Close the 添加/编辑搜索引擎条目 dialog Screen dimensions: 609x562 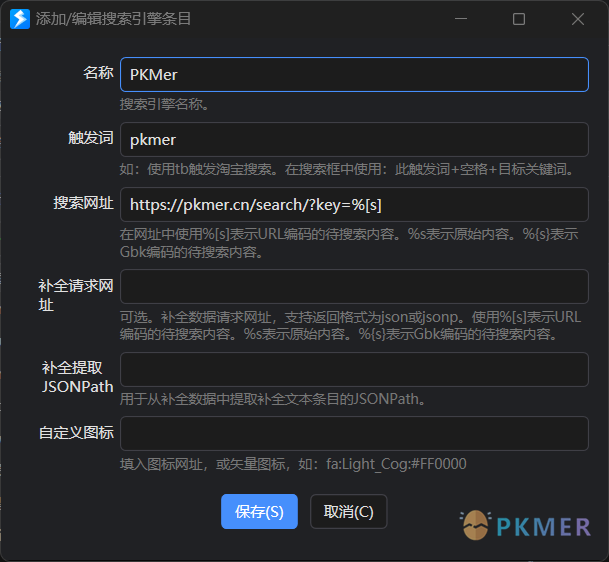578,19
